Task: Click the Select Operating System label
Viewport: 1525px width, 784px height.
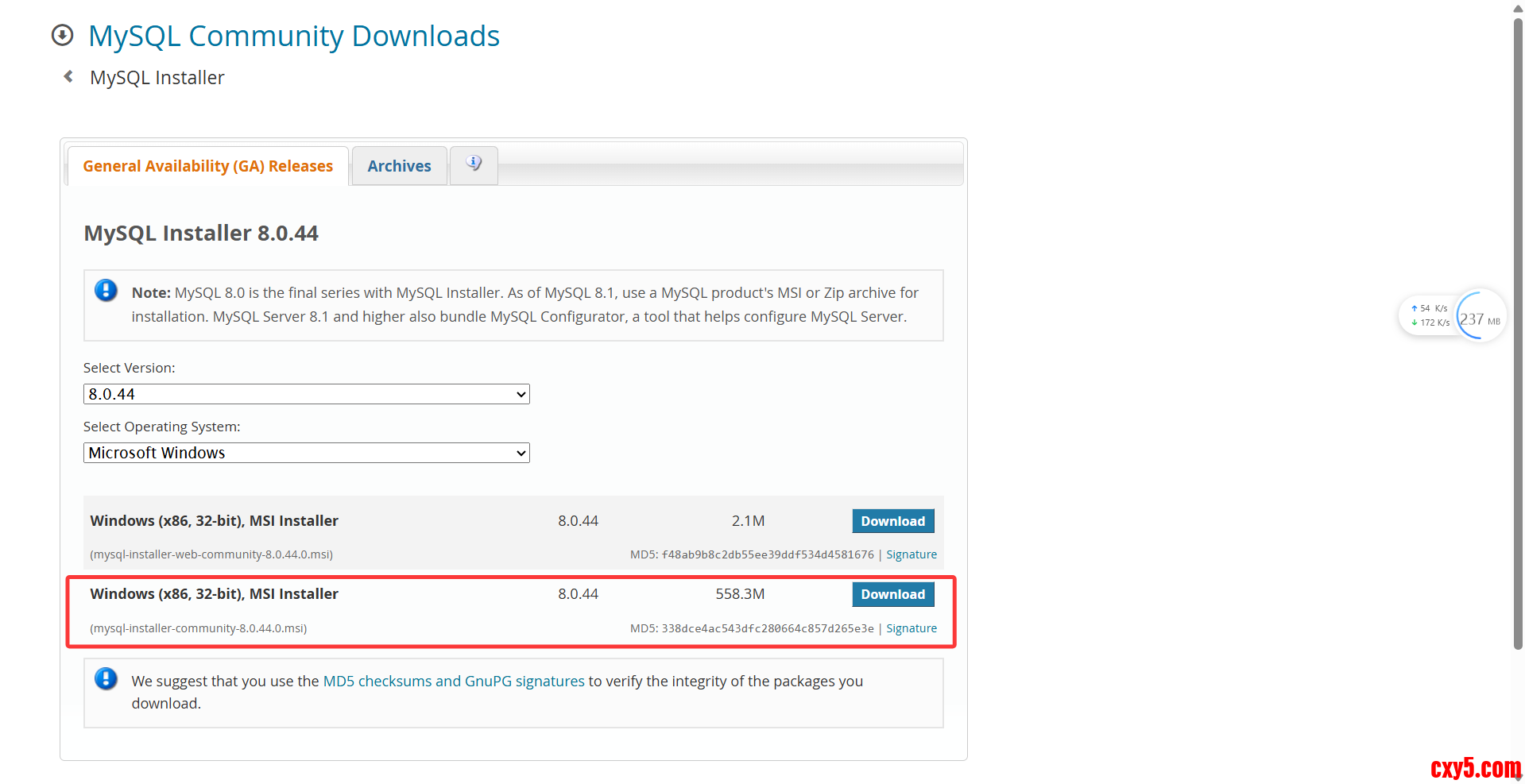Action: pyautogui.click(x=162, y=427)
